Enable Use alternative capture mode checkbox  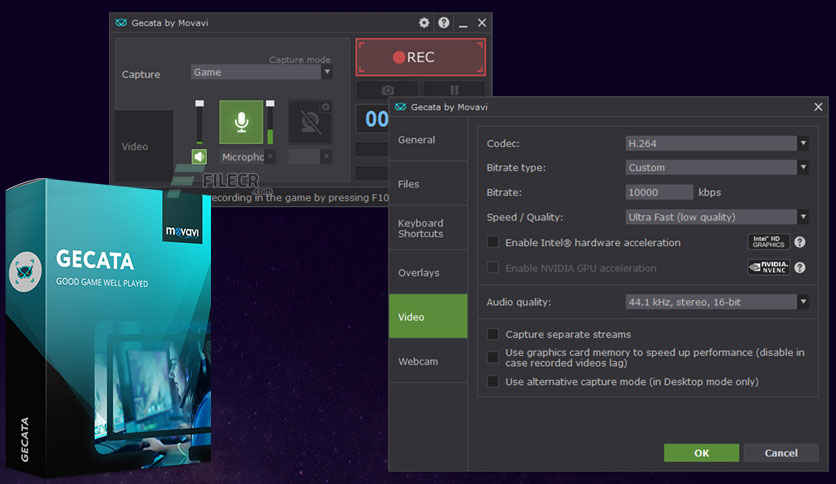point(492,382)
